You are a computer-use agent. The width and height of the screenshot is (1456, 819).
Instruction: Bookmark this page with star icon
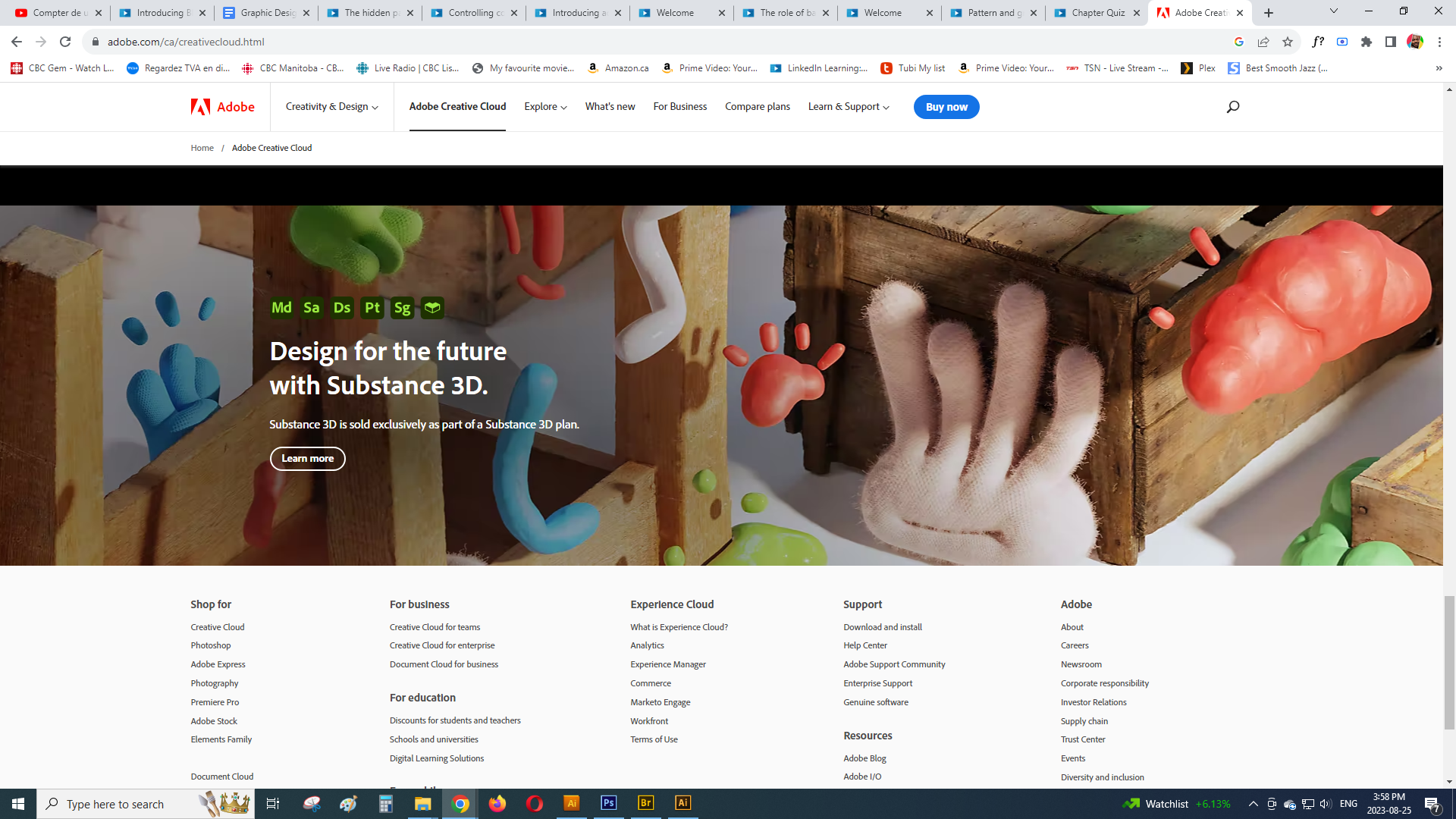(1288, 42)
